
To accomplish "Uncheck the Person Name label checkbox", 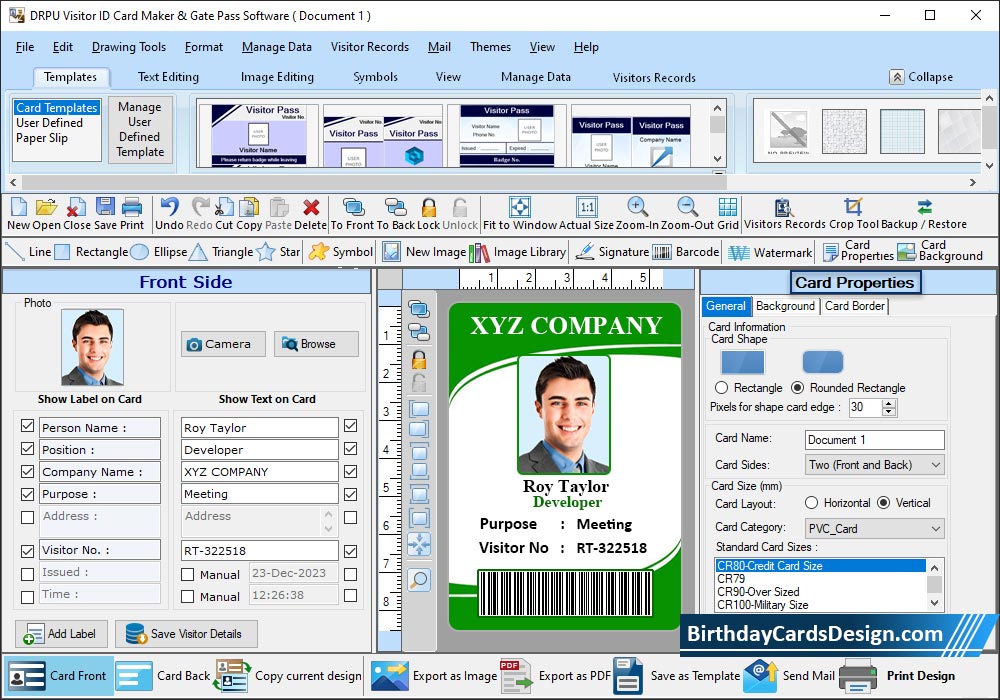I will [x=27, y=425].
